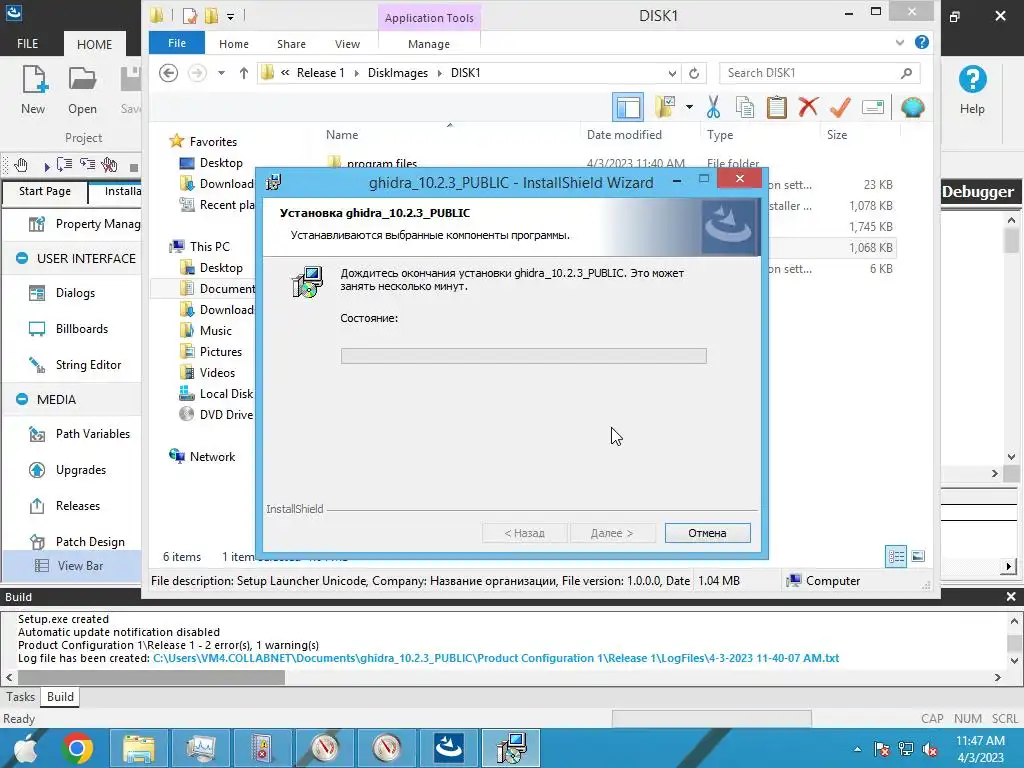Image resolution: width=1024 pixels, height=768 pixels.
Task: Click the Copy icon in Explorer toolbar
Action: pyautogui.click(x=744, y=107)
